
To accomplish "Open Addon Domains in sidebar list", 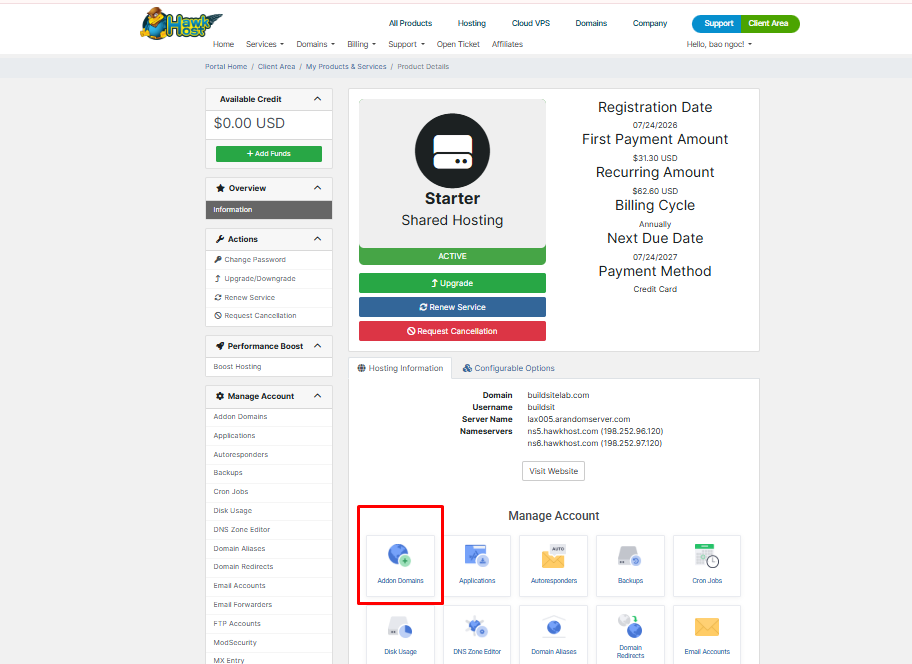I will coord(269,417).
